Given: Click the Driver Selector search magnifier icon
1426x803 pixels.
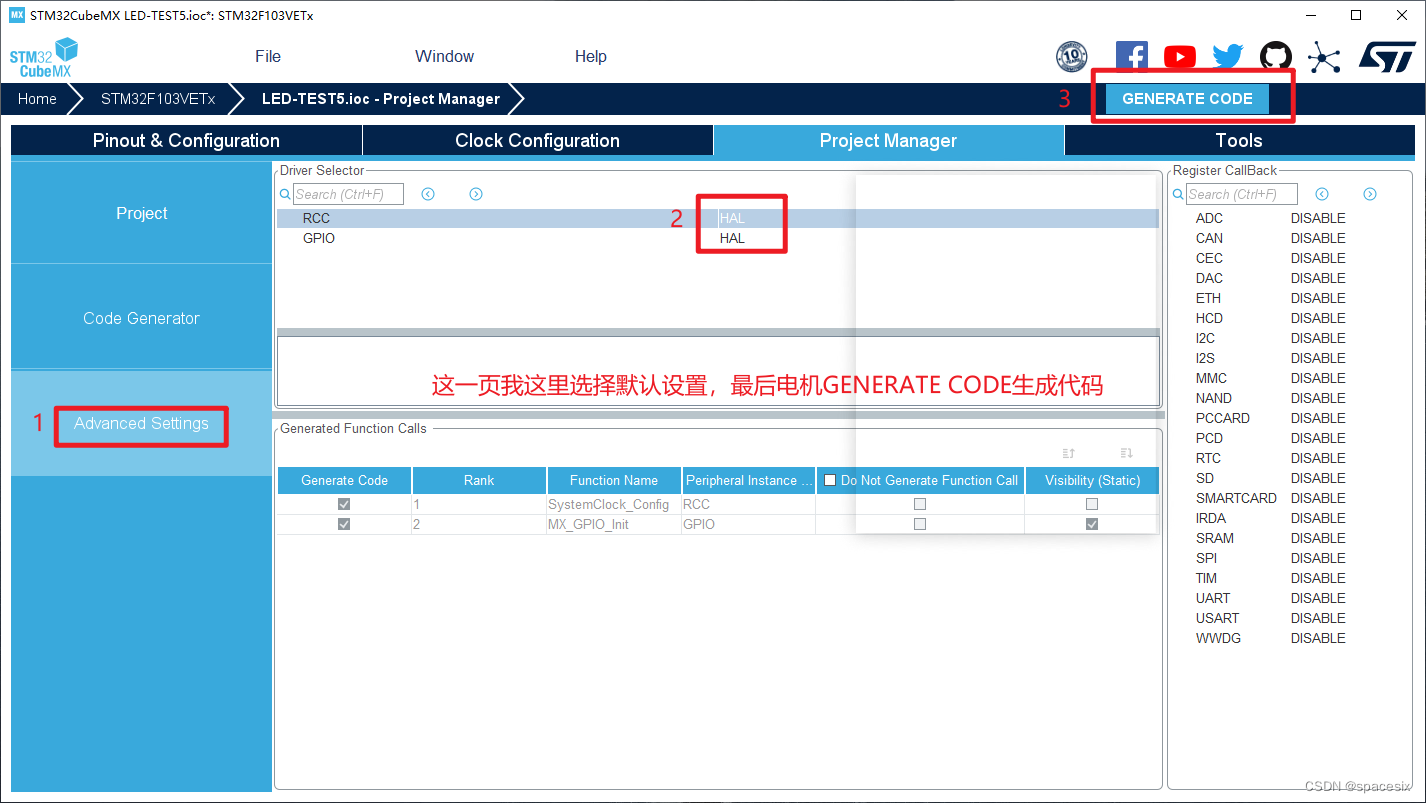Looking at the screenshot, I should click(285, 194).
